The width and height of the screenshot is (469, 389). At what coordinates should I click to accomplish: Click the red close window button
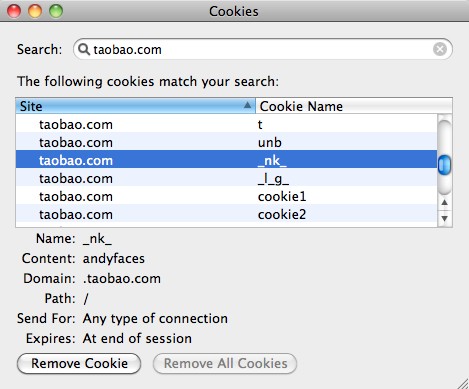(x=14, y=11)
